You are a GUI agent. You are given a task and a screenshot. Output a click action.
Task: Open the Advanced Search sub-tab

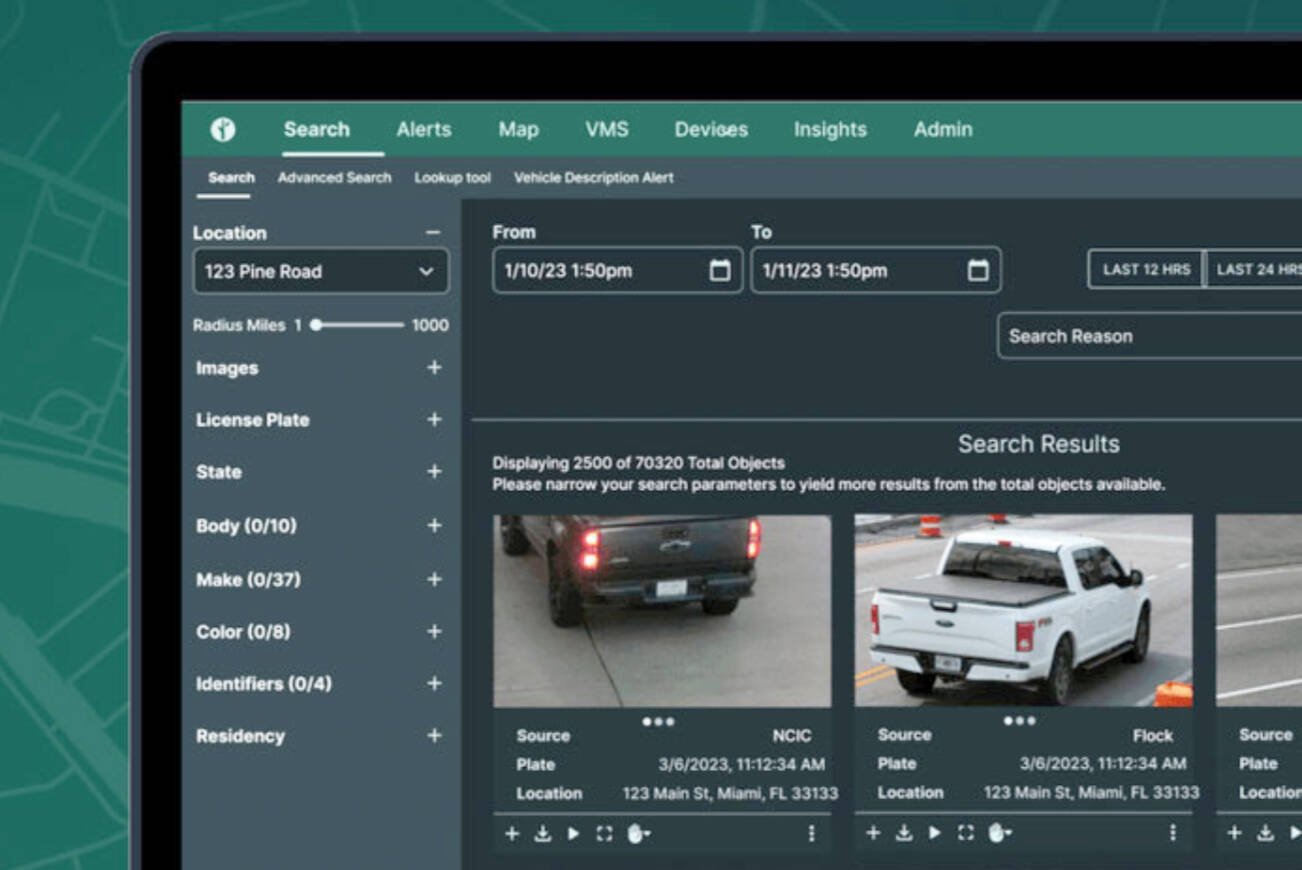pos(334,178)
